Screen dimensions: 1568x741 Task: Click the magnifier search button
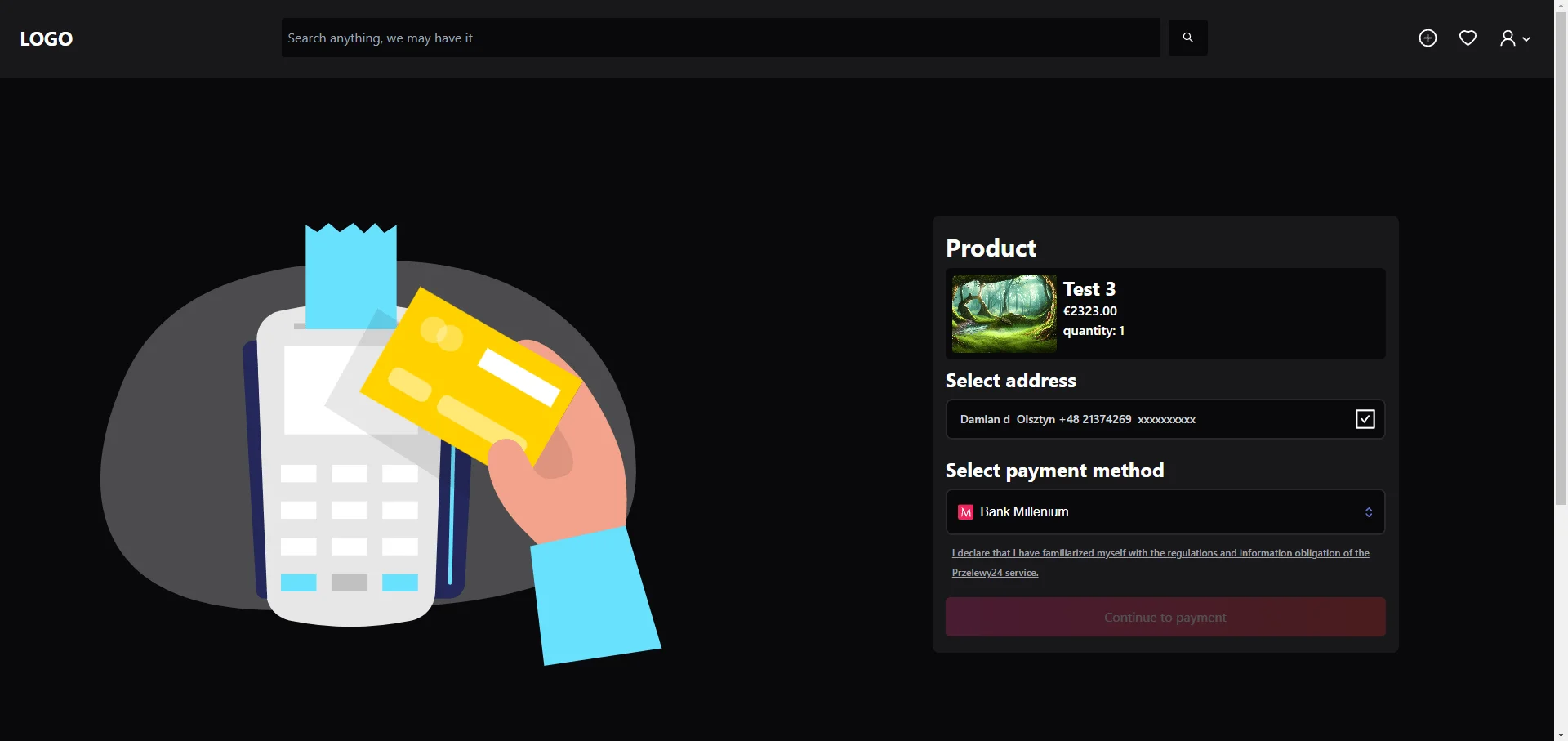1187,38
